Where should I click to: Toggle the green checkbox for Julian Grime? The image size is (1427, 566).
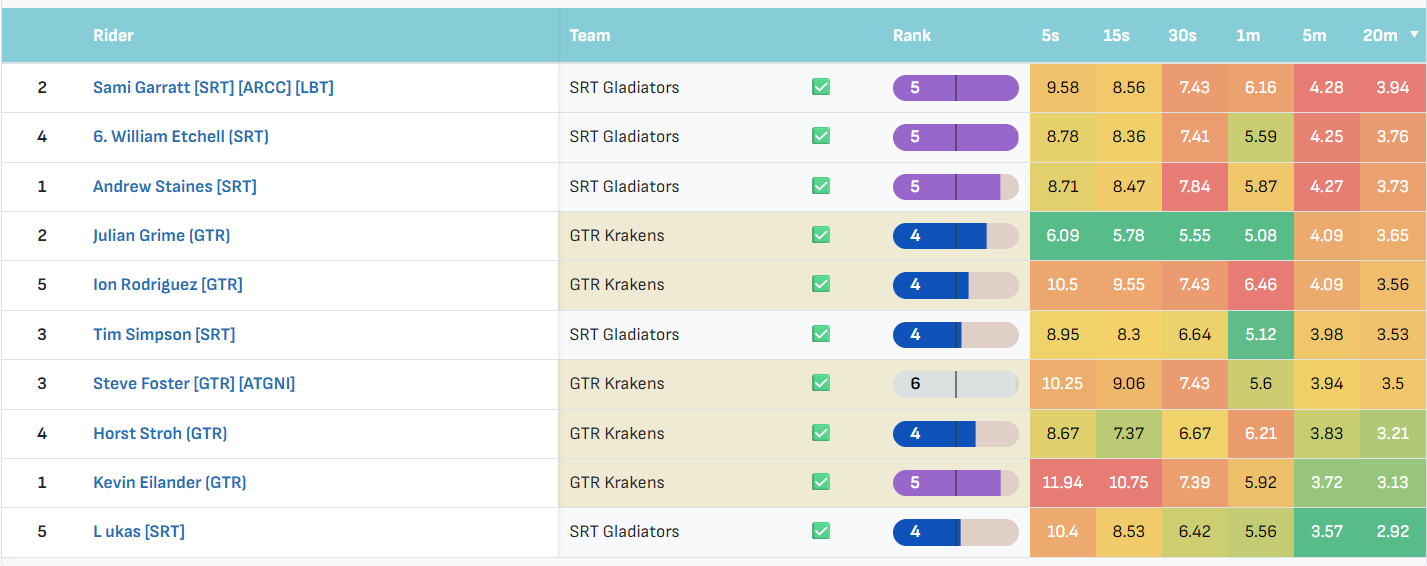click(821, 235)
